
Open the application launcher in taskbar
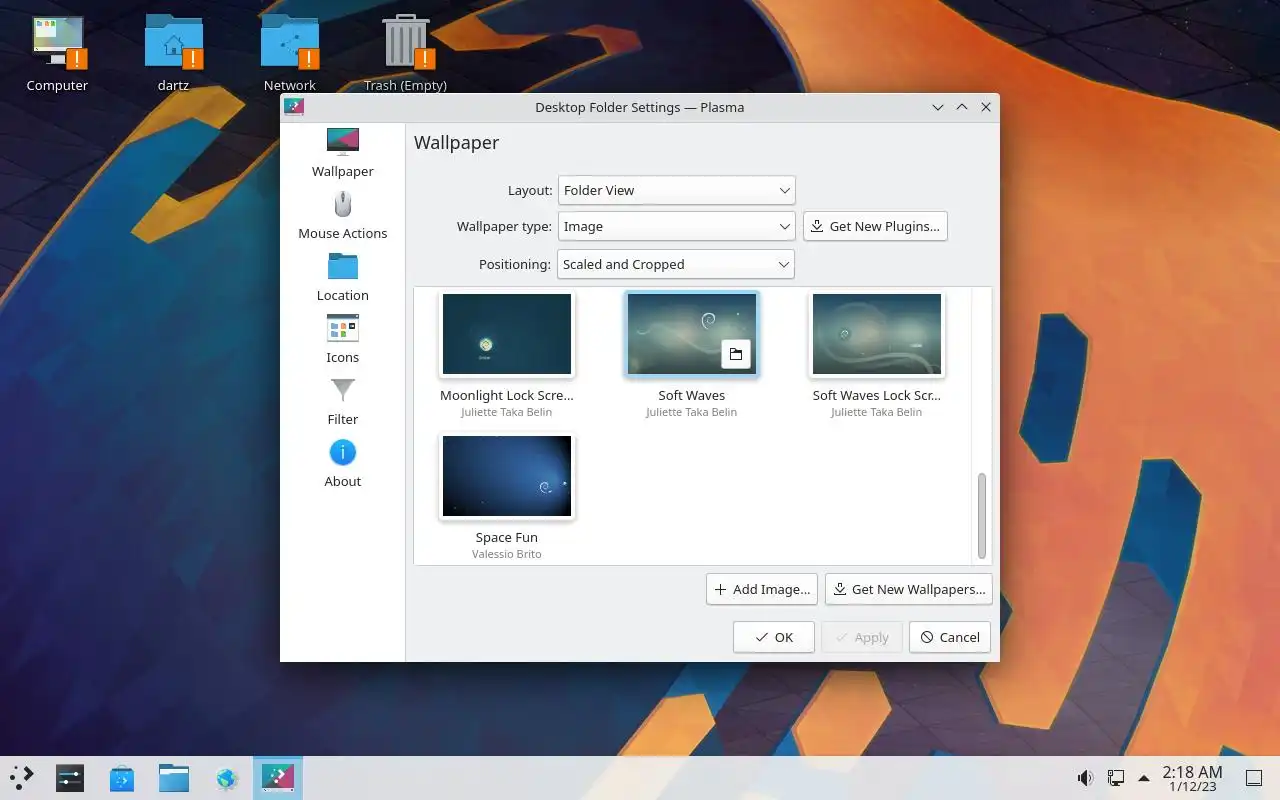22,778
